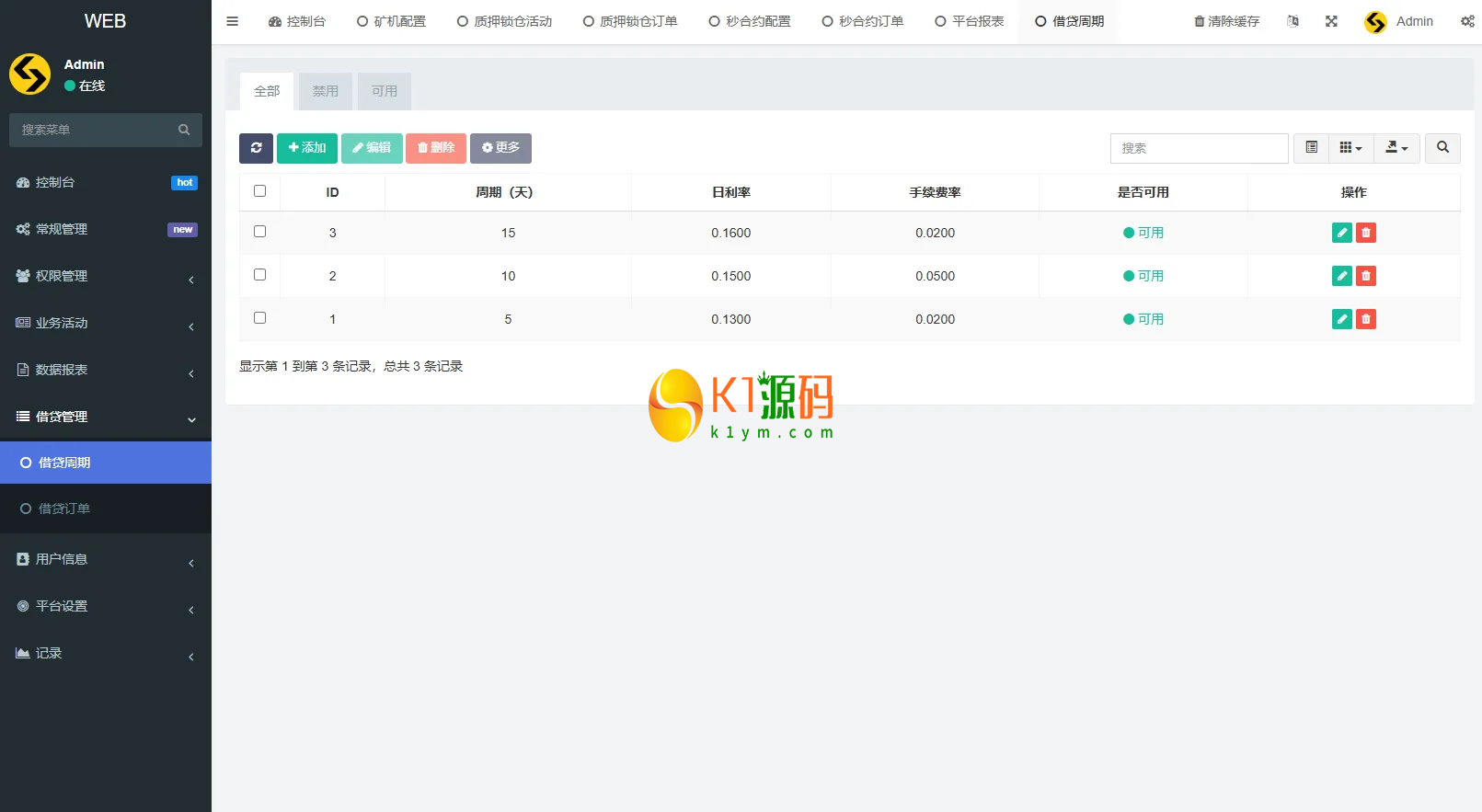
Task: Toggle 可用 status for ID 3
Action: tap(1143, 233)
